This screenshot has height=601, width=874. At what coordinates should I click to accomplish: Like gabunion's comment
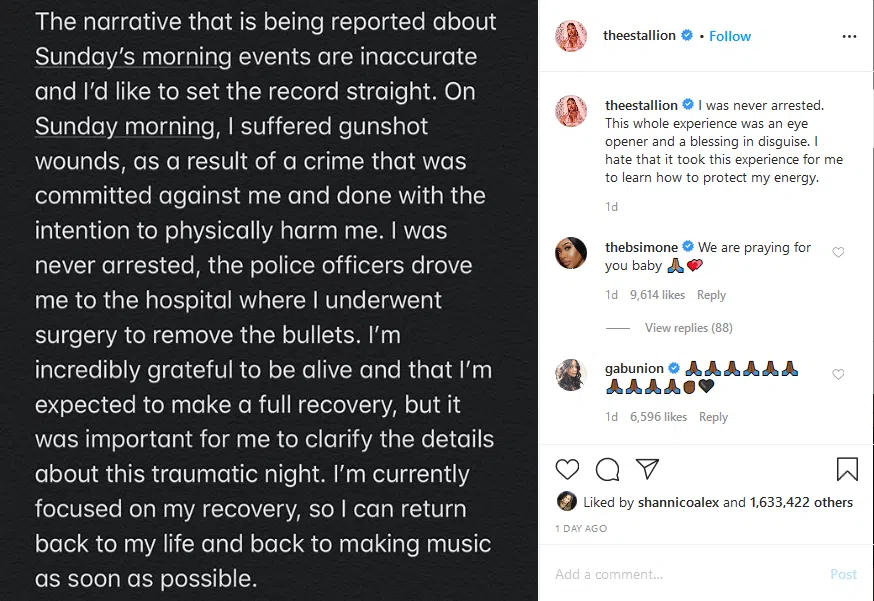[838, 375]
